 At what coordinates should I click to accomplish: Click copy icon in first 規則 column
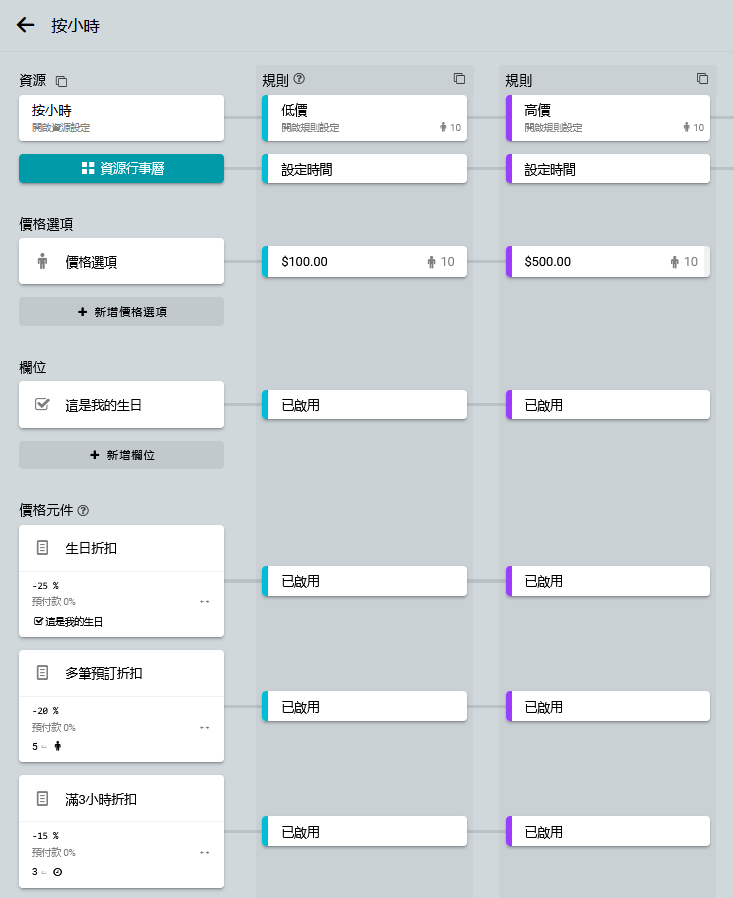click(x=459, y=79)
